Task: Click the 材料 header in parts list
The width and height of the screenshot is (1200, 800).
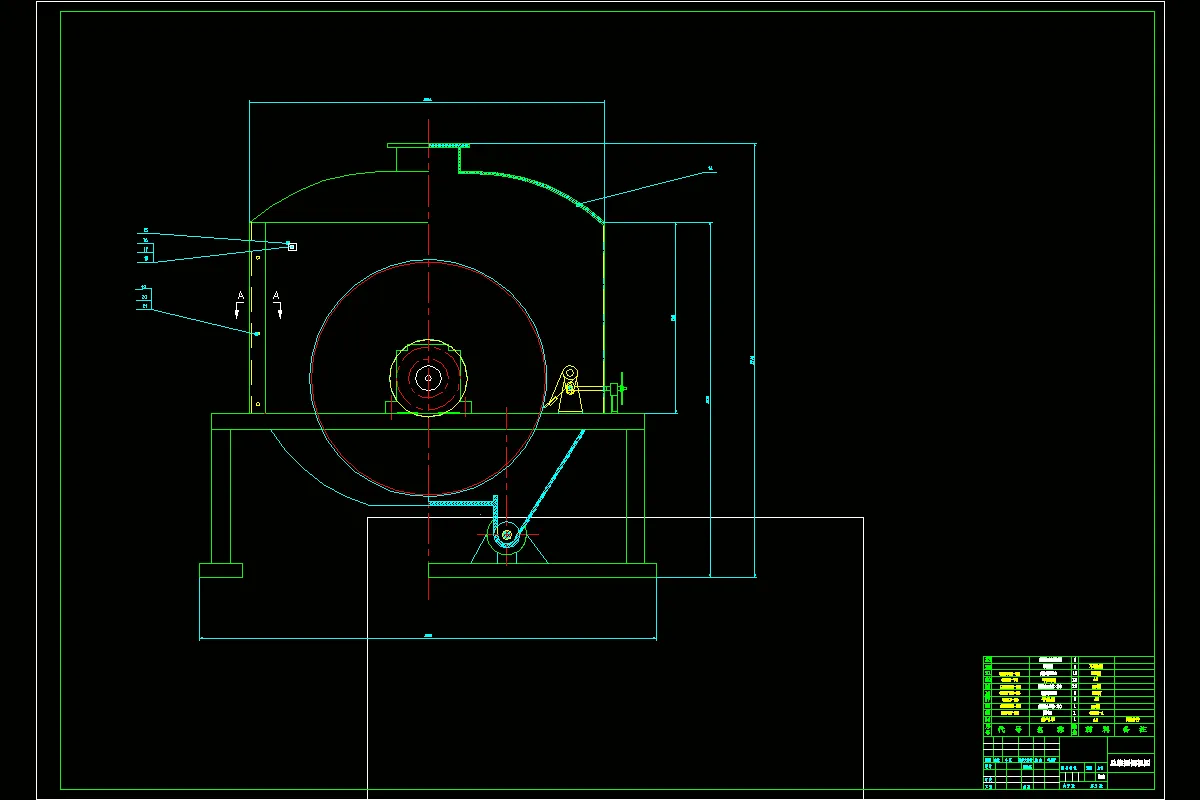Action: 1097,730
